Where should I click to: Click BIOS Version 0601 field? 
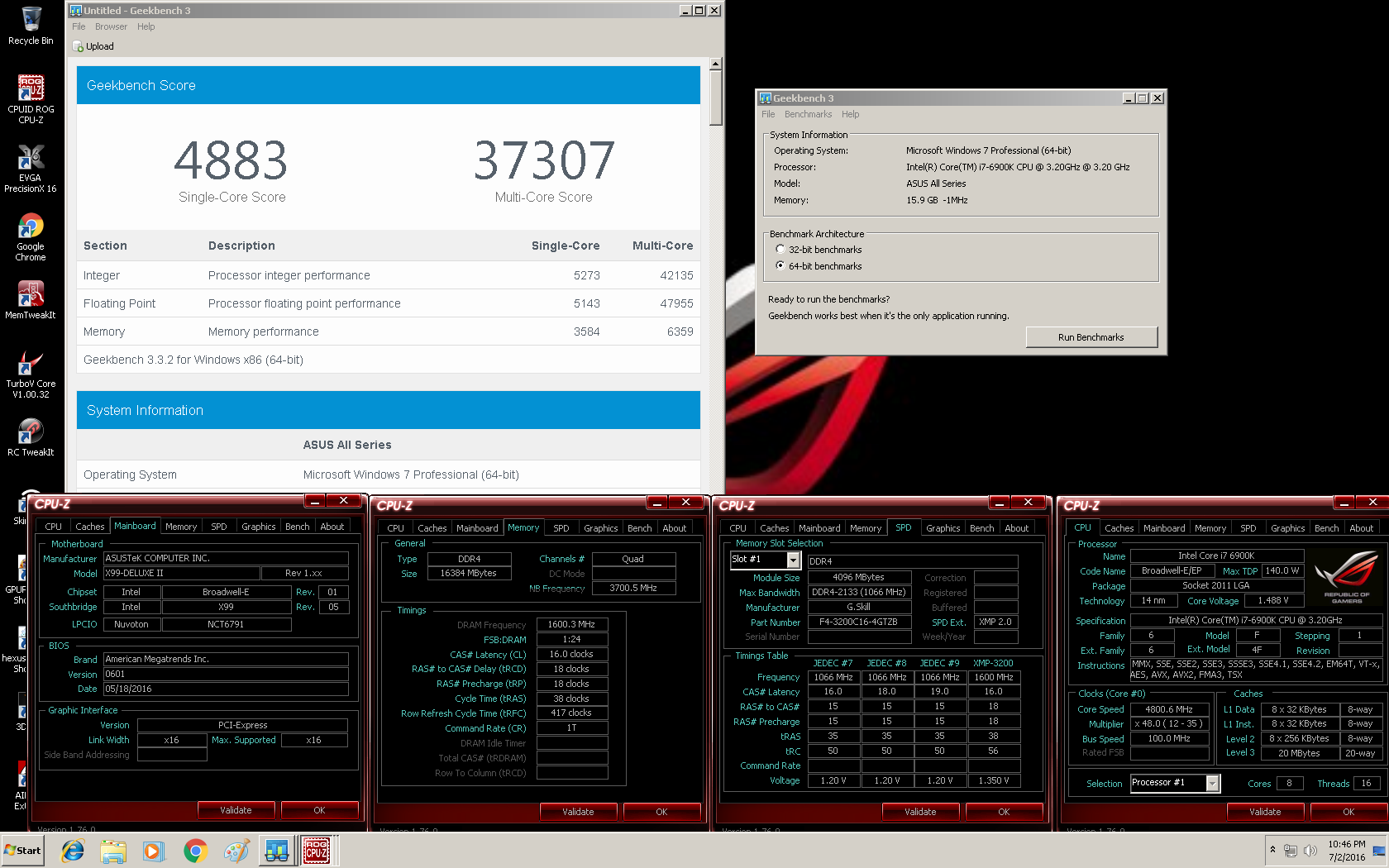[x=226, y=675]
